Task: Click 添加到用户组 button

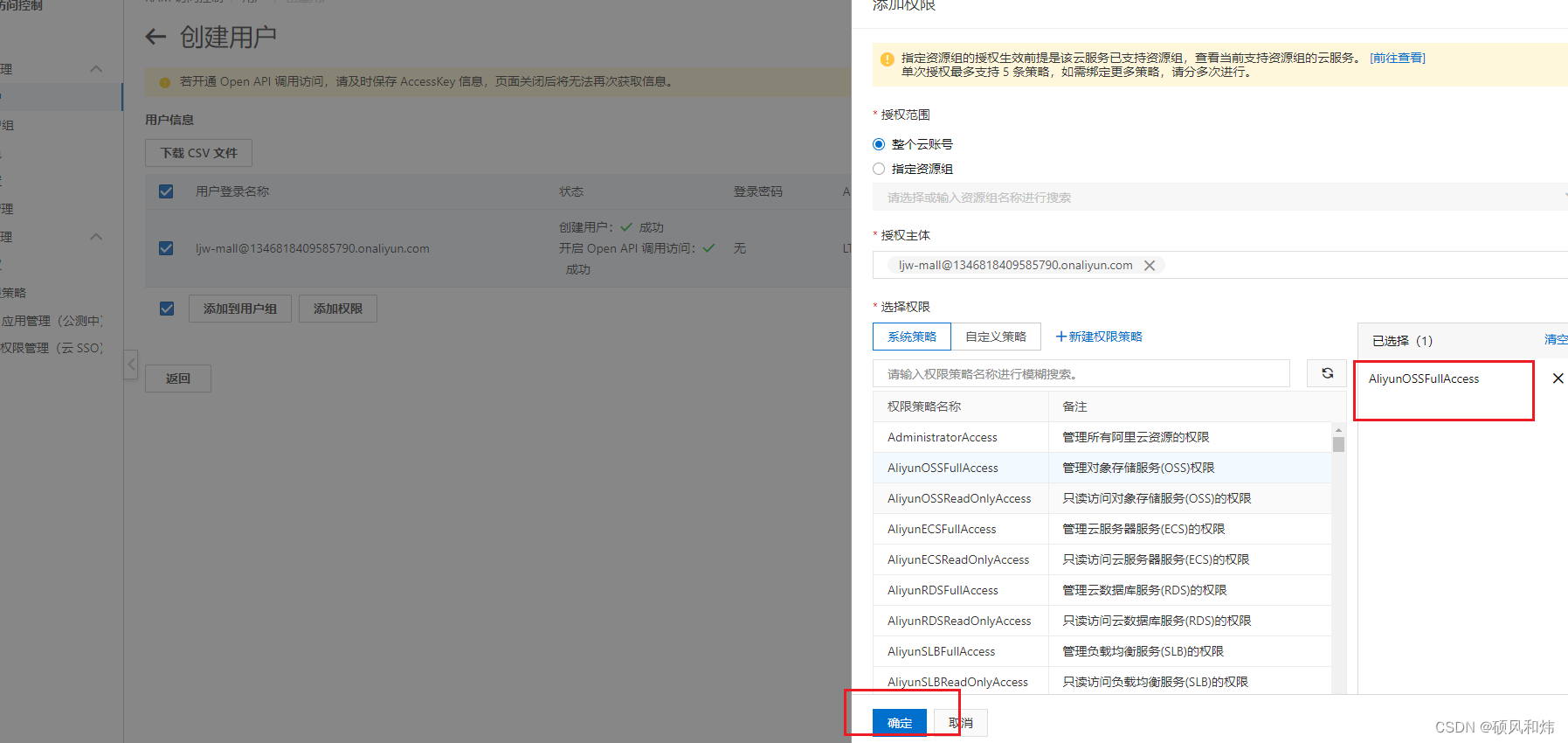Action: point(240,309)
